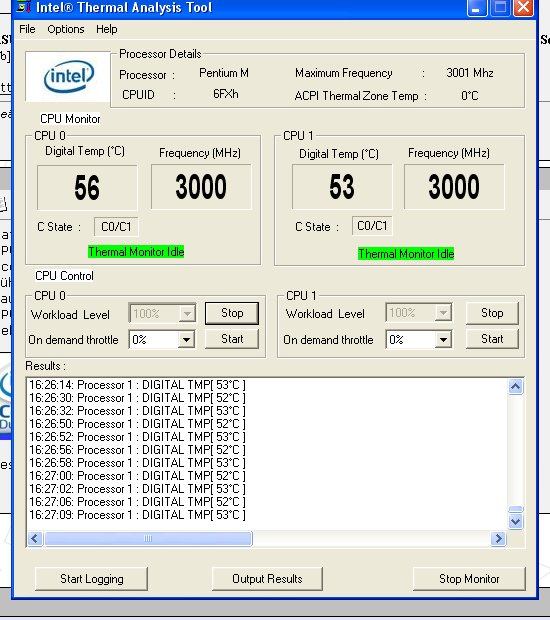This screenshot has height=620, width=550.
Task: Start the CPU 0 workload
Action: pos(232,339)
